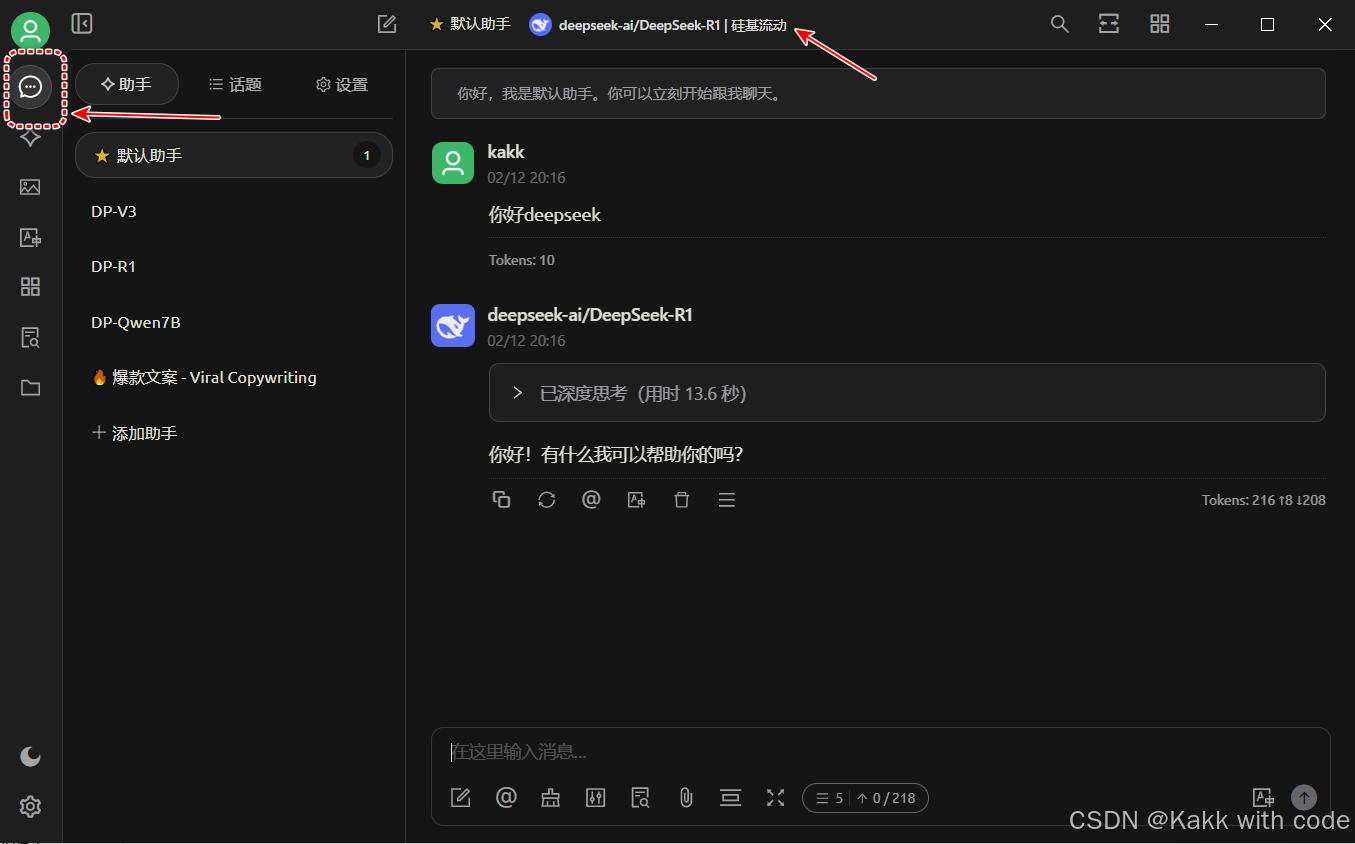The width and height of the screenshot is (1355, 844).
Task: Switch to the 助手 tab
Action: (x=127, y=85)
